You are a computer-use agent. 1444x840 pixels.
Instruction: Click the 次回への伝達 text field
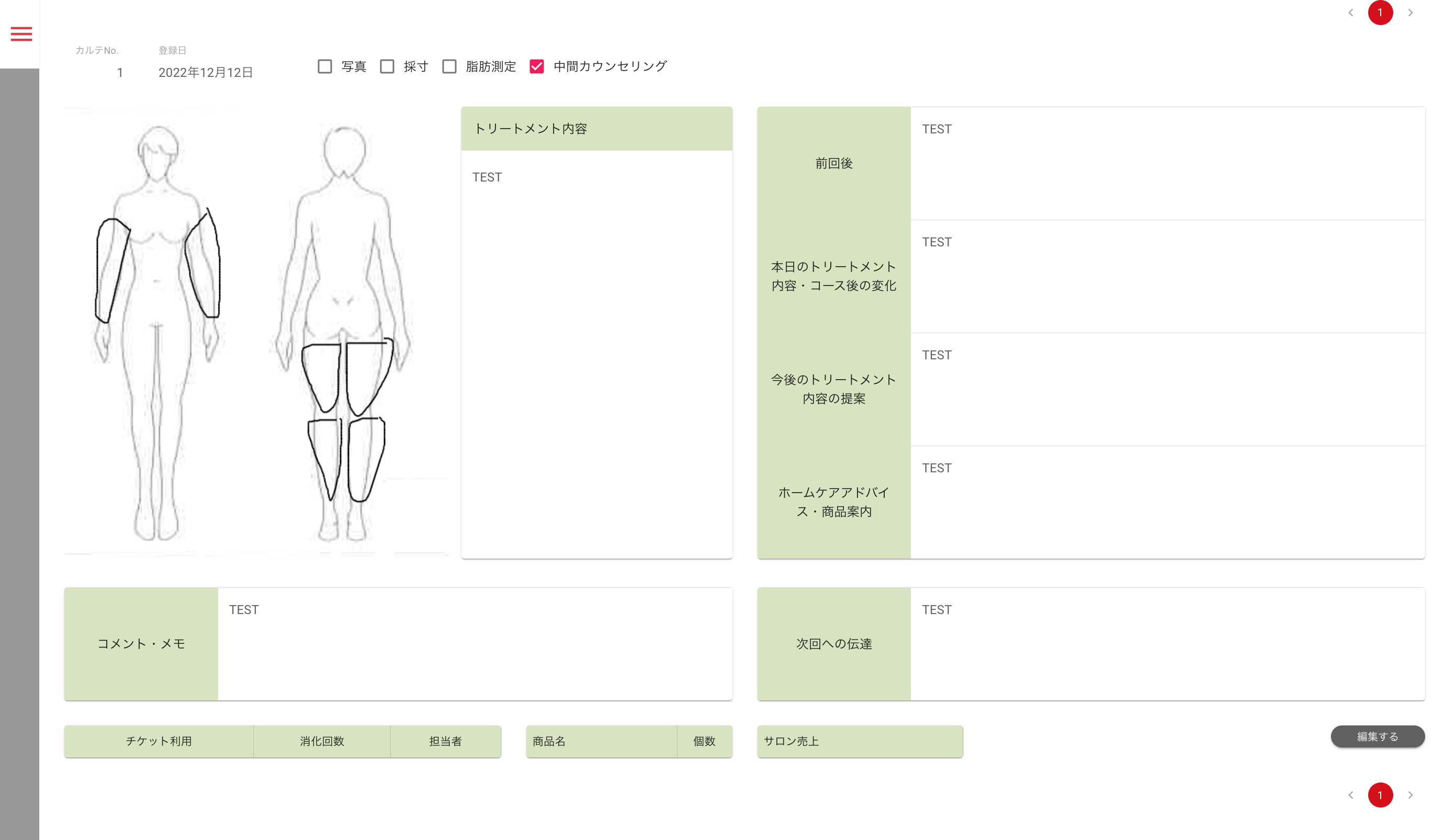(x=1166, y=643)
